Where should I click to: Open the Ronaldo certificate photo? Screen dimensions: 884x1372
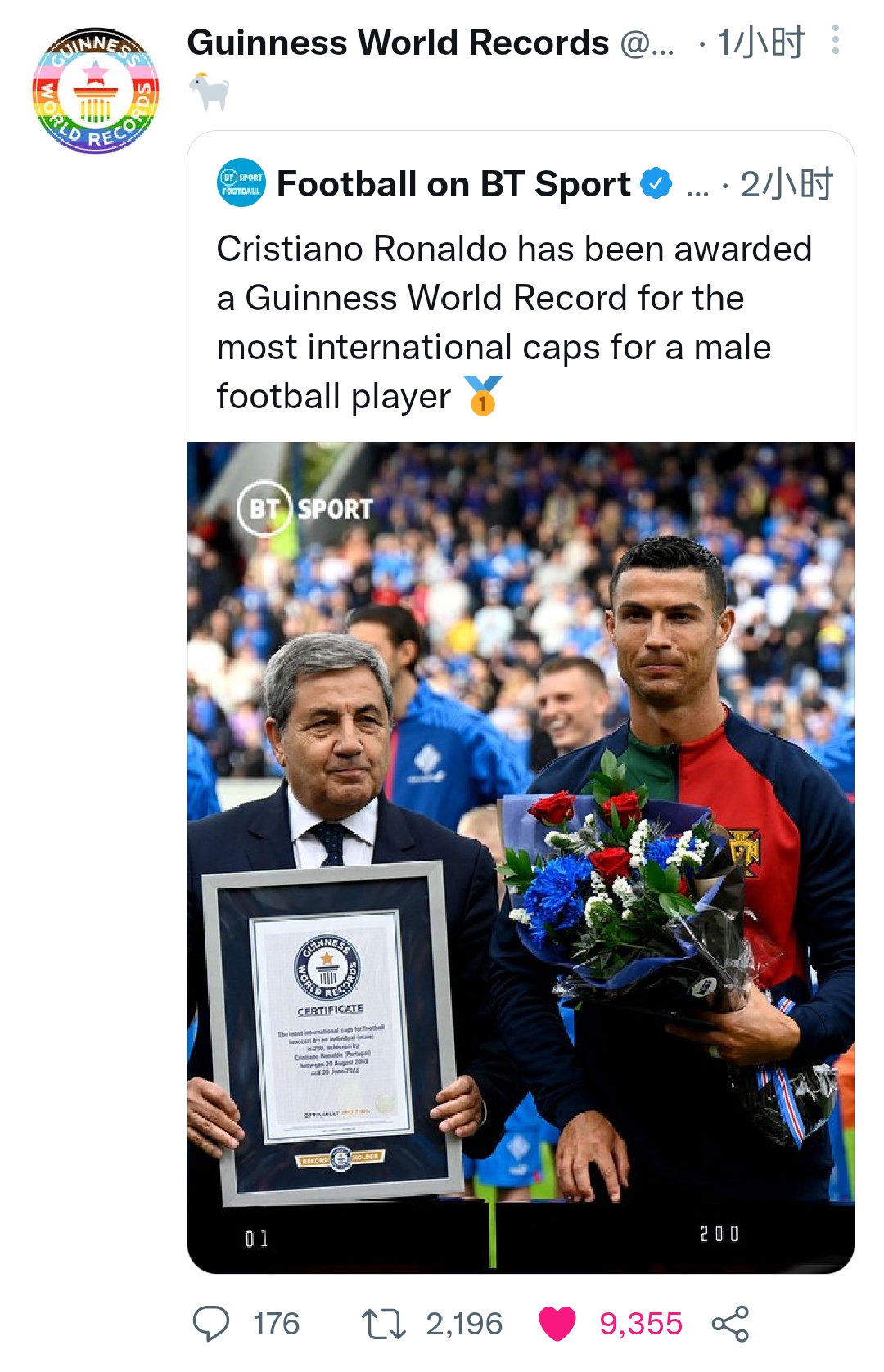click(521, 857)
